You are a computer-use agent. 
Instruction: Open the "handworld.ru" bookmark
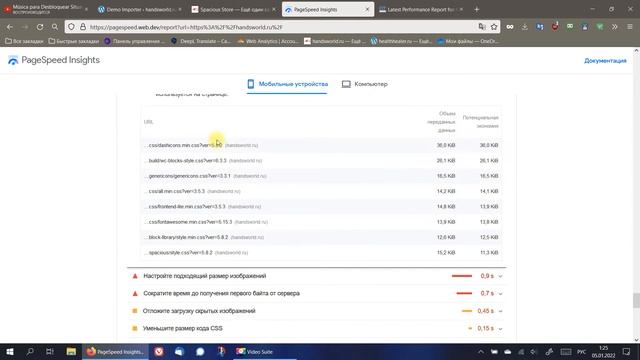[335, 41]
